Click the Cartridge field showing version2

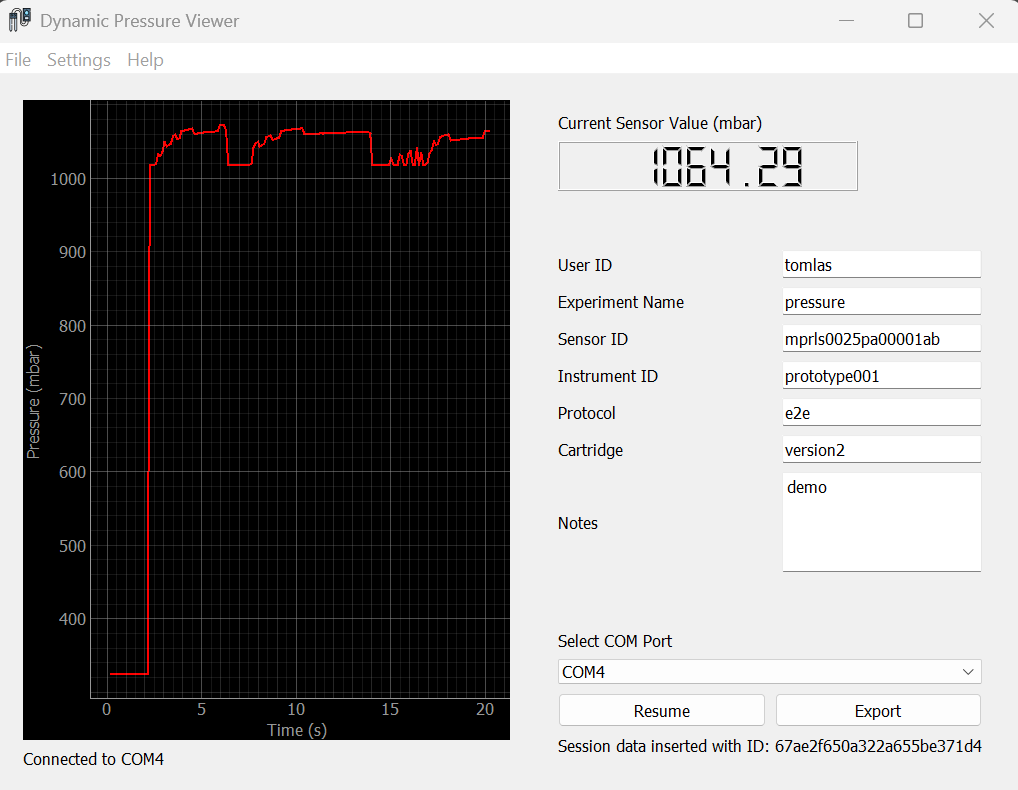click(x=881, y=449)
